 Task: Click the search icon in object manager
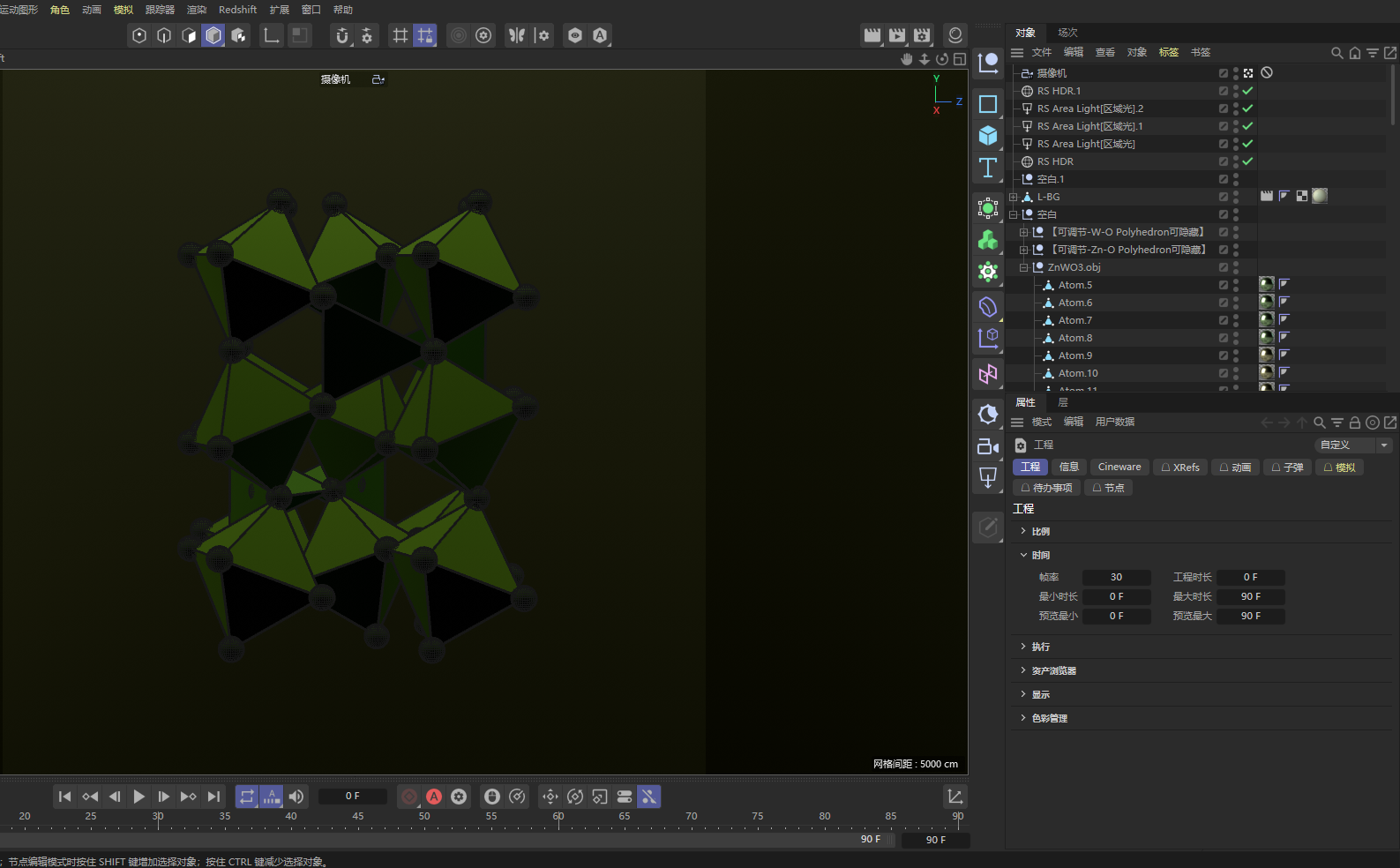click(1337, 53)
